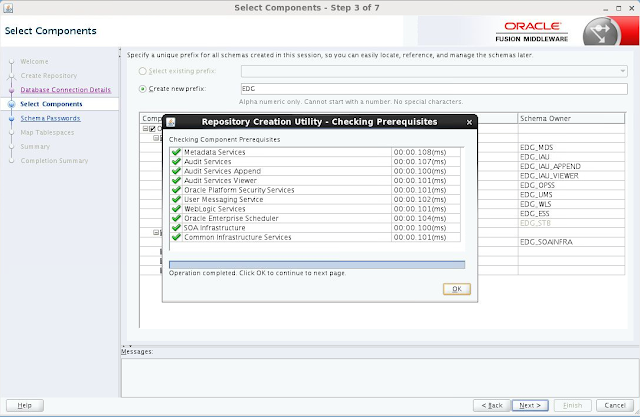Click the Oracle Enterprise Scheduler time 00:00.104(ms)

coord(420,218)
